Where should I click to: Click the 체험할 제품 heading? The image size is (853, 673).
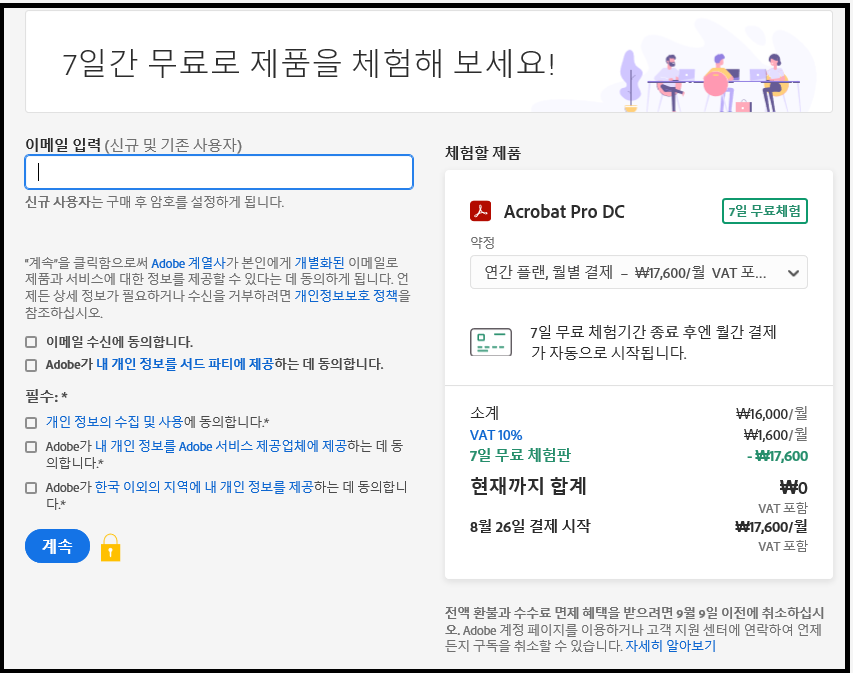[483, 153]
